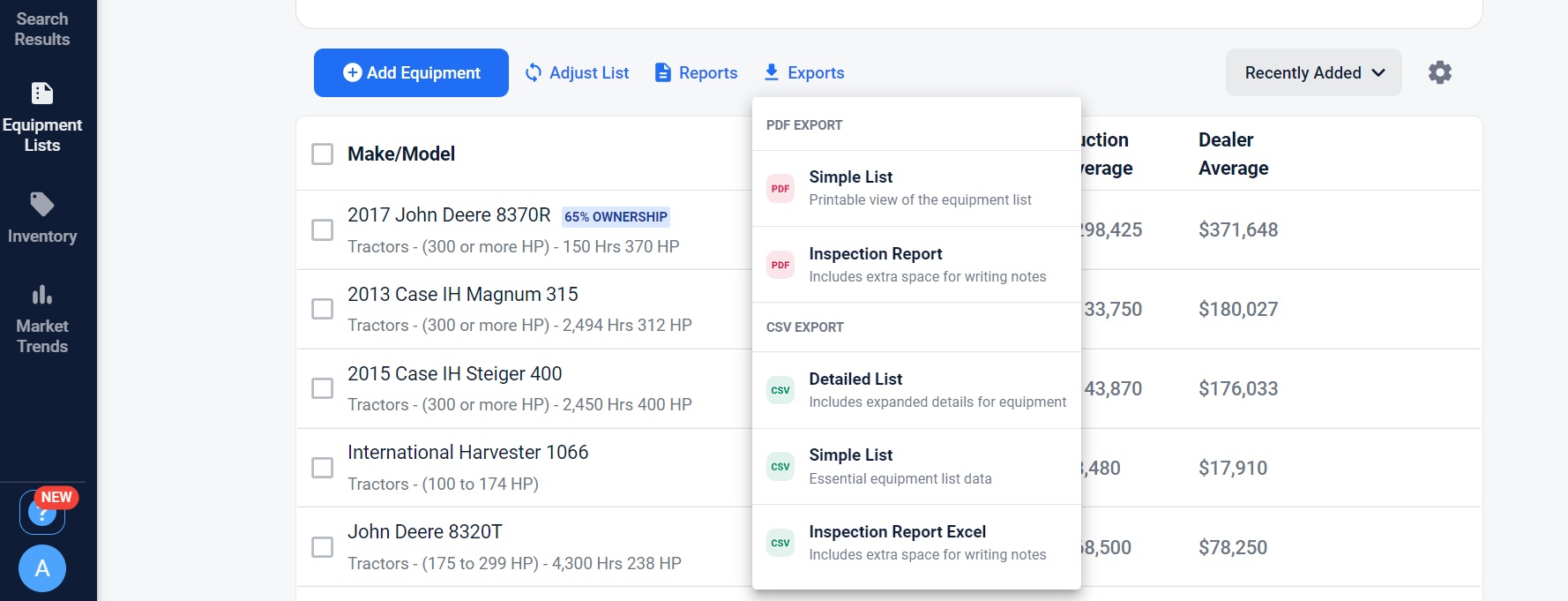Image resolution: width=1568 pixels, height=601 pixels.
Task: Click the Recently Added chevron arrow
Action: (1379, 73)
